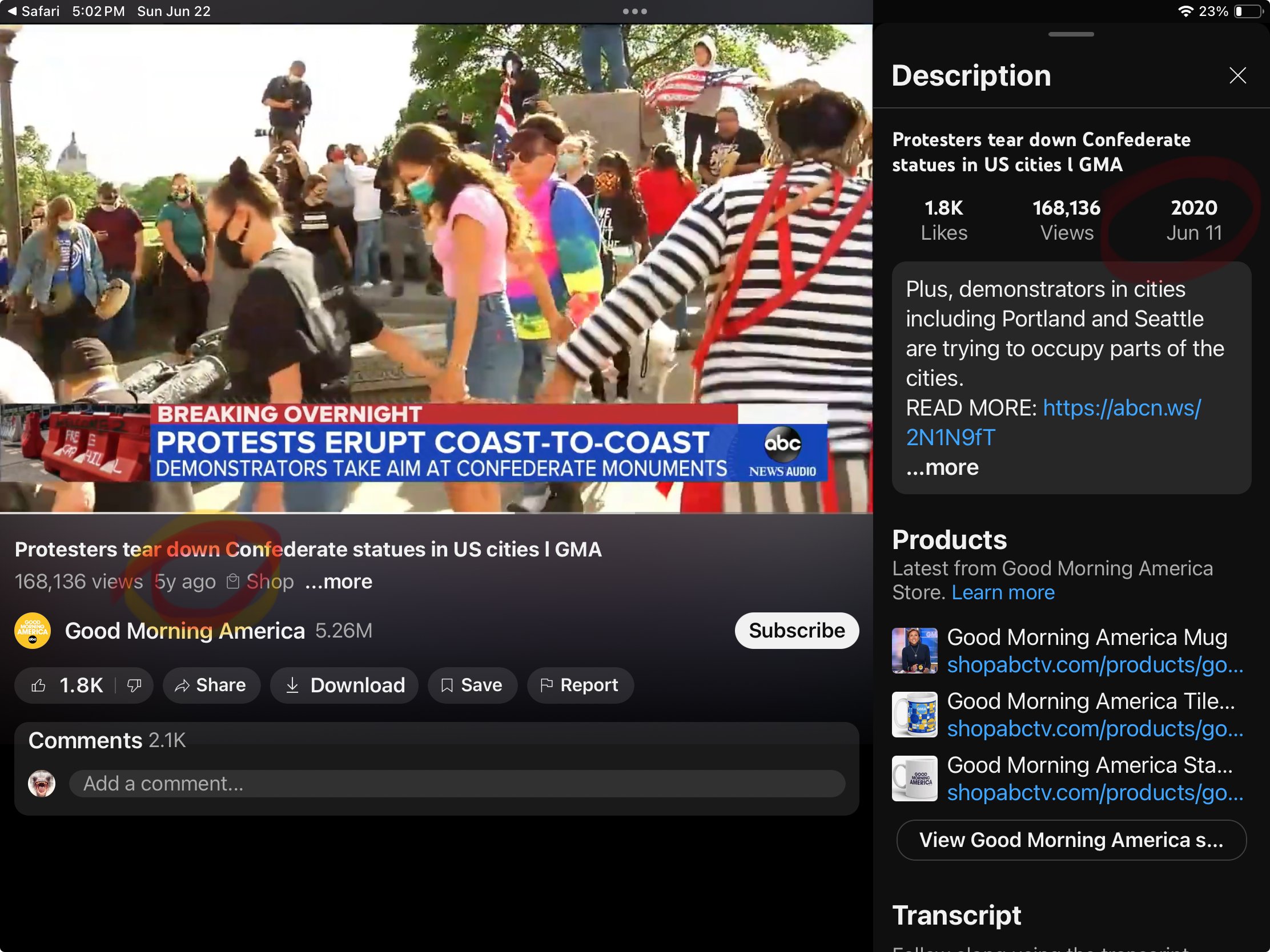
Task: Tap the 5:02 PM clock in status bar
Action: [98, 11]
